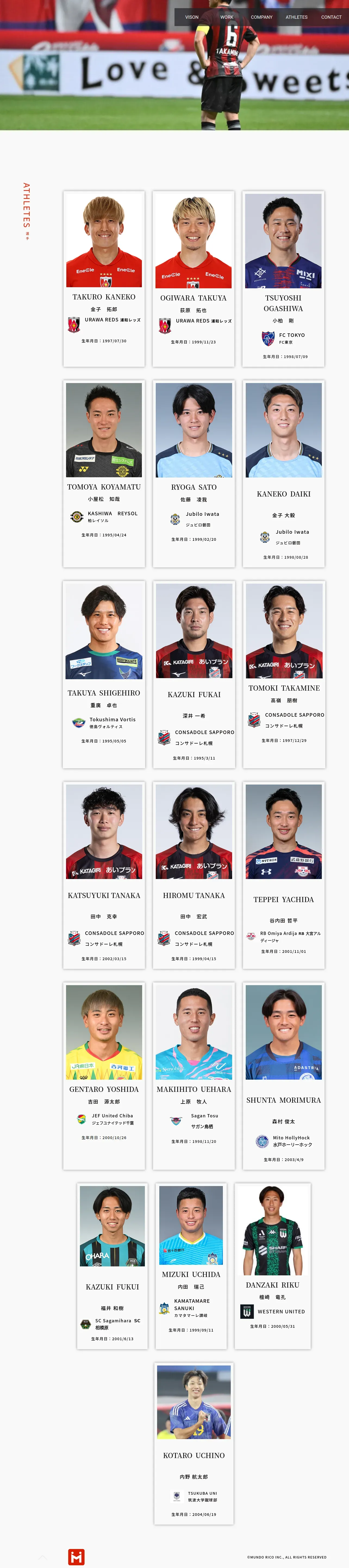Click the Western United club logo
The image size is (349, 1568).
(247, 1311)
